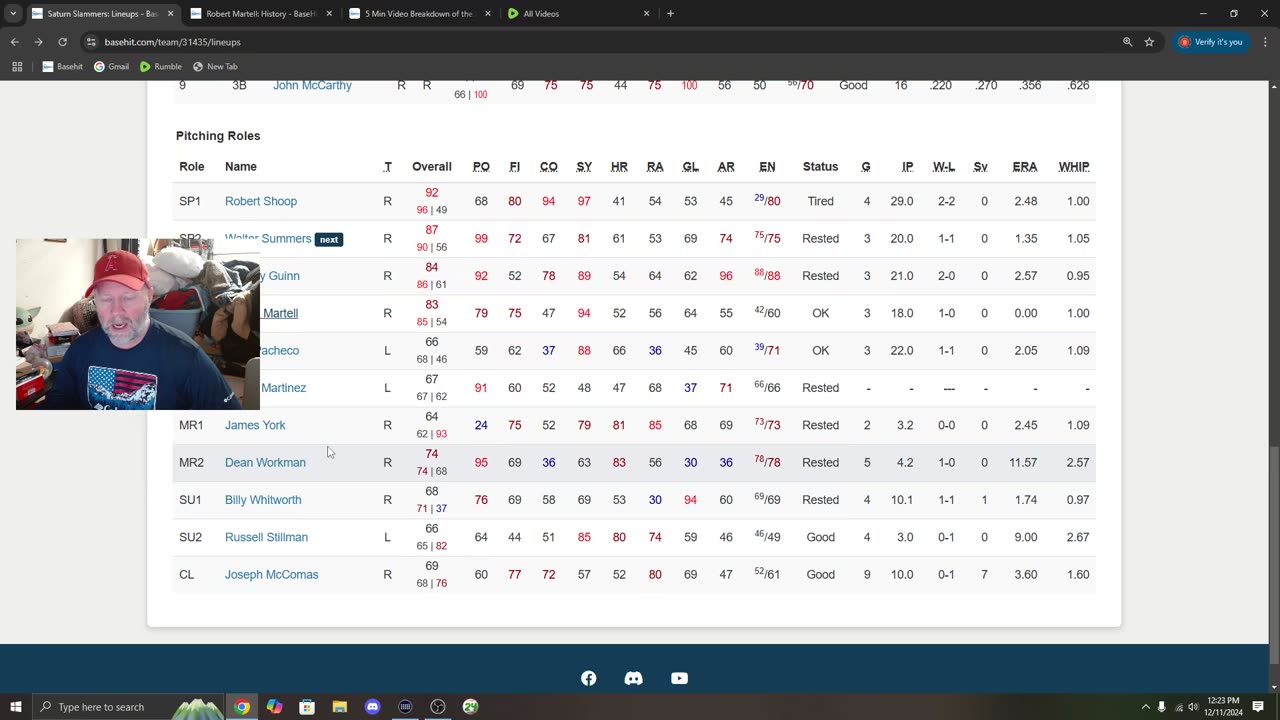This screenshot has height=720, width=1280.
Task: Go back with the browser back arrow
Action: click(x=14, y=42)
